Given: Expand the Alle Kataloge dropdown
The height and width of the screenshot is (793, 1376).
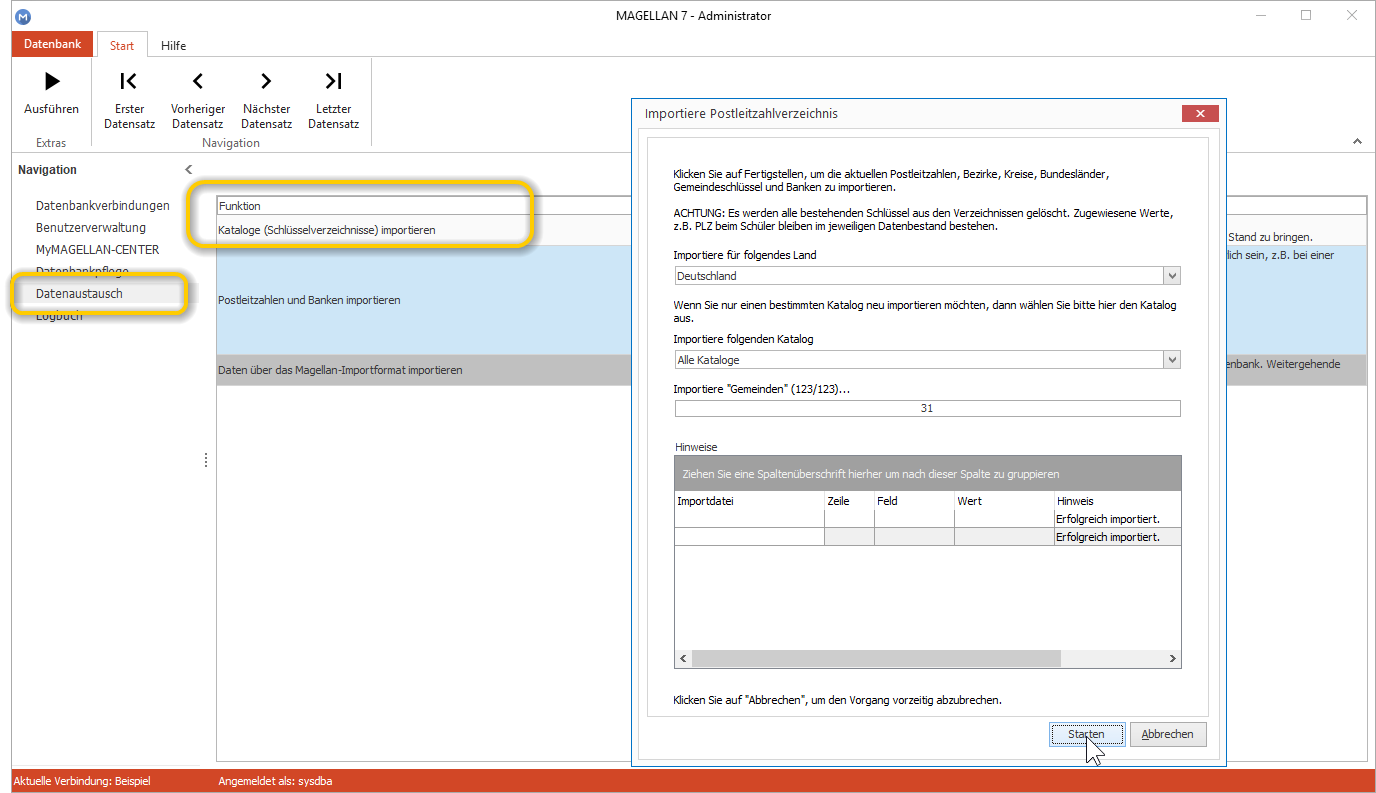Looking at the screenshot, I should (x=1172, y=360).
